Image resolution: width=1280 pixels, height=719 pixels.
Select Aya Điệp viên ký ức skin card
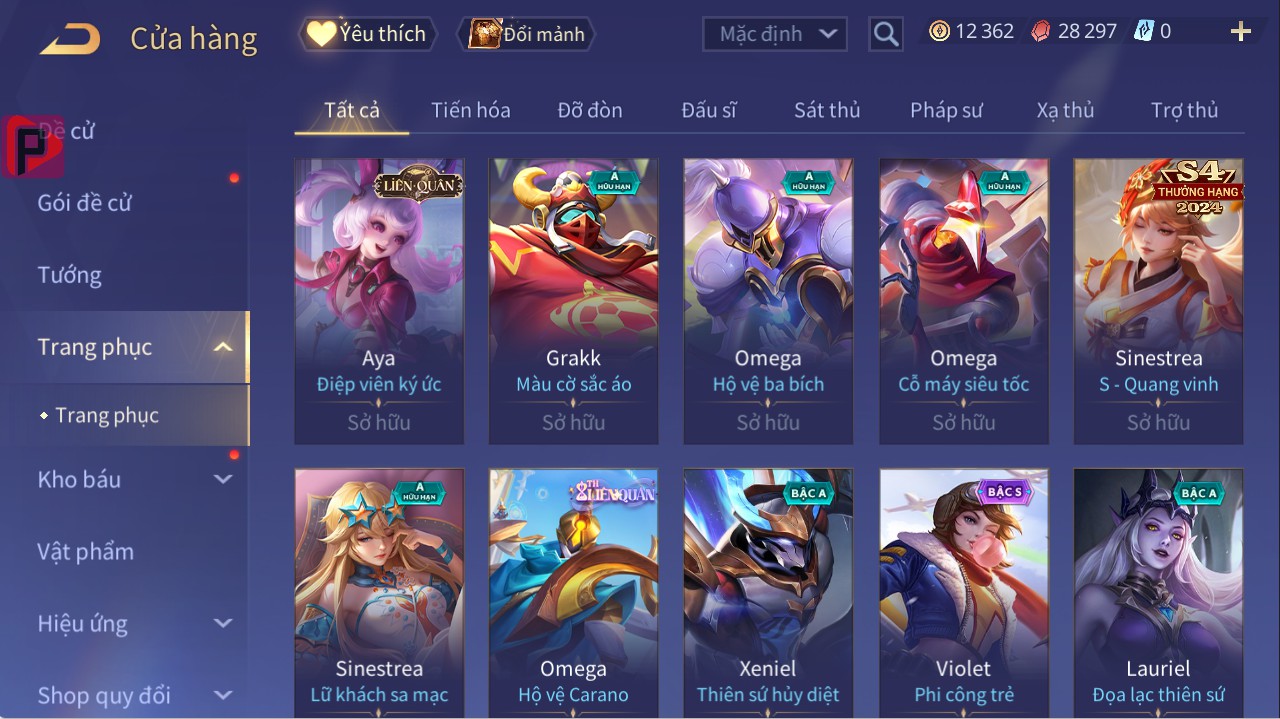379,301
